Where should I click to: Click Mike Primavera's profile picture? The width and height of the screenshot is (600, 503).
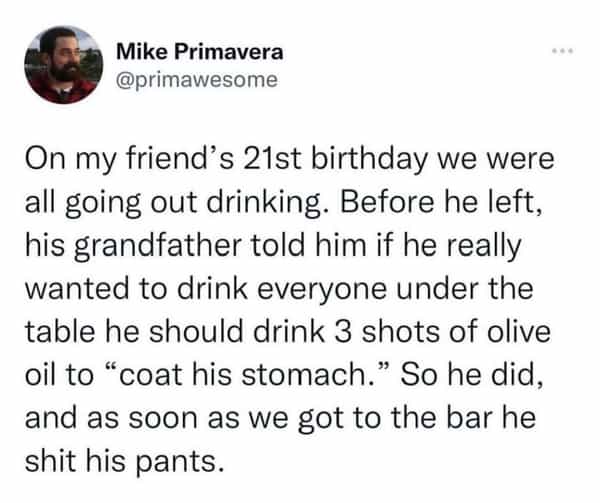pyautogui.click(x=62, y=64)
